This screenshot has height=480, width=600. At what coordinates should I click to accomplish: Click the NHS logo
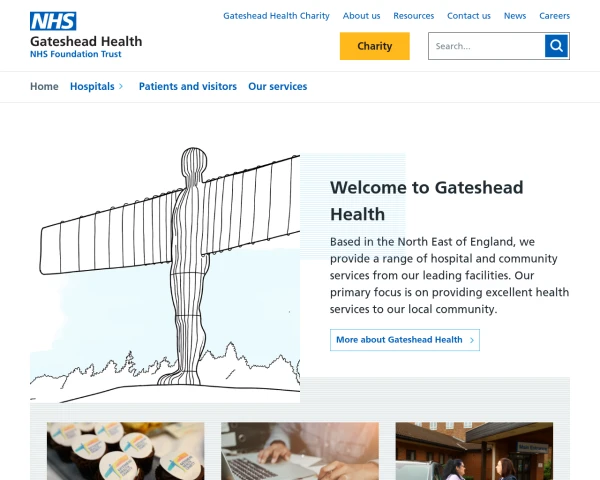(x=53, y=21)
